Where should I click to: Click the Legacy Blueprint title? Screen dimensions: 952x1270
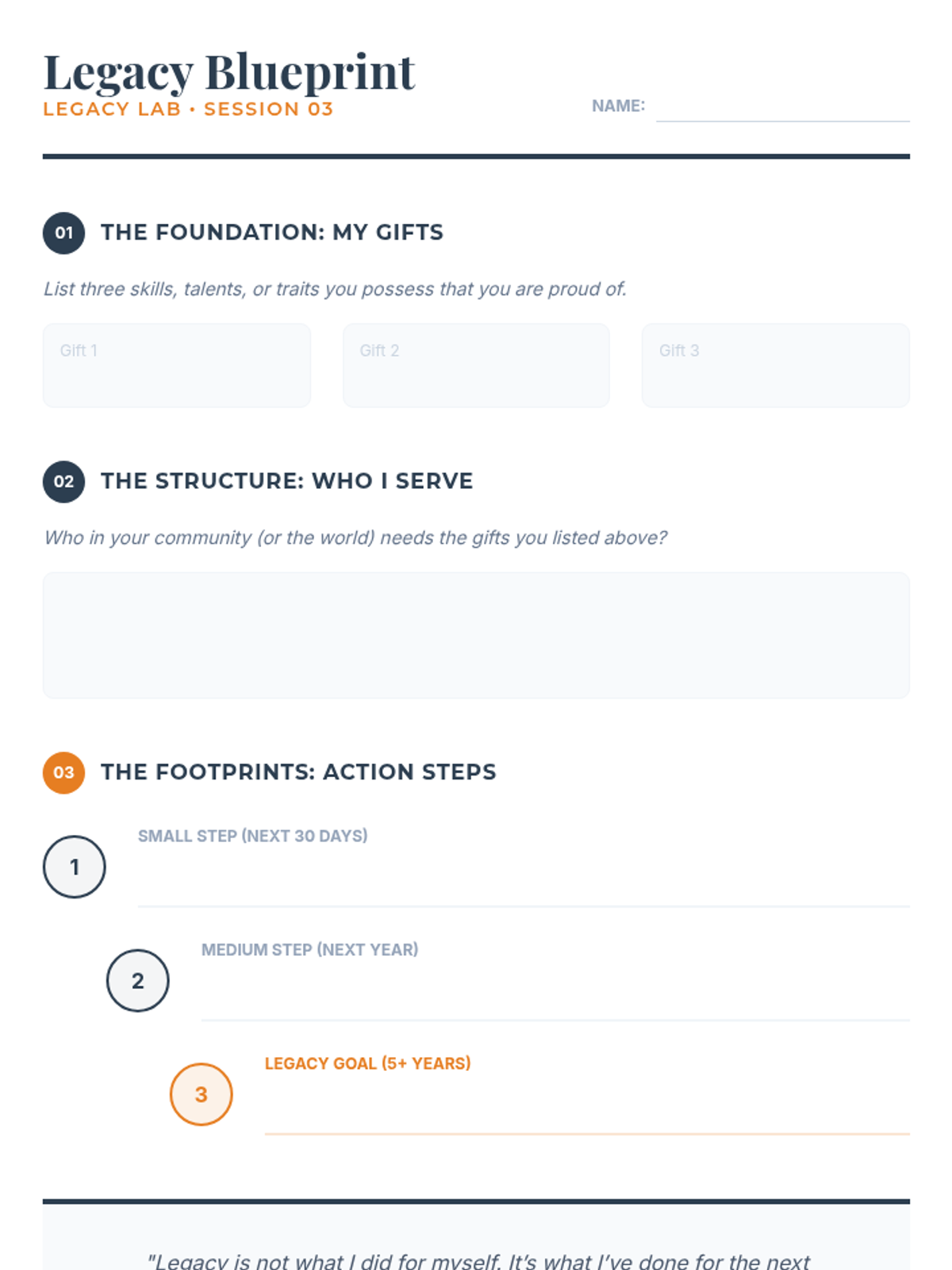coord(229,71)
